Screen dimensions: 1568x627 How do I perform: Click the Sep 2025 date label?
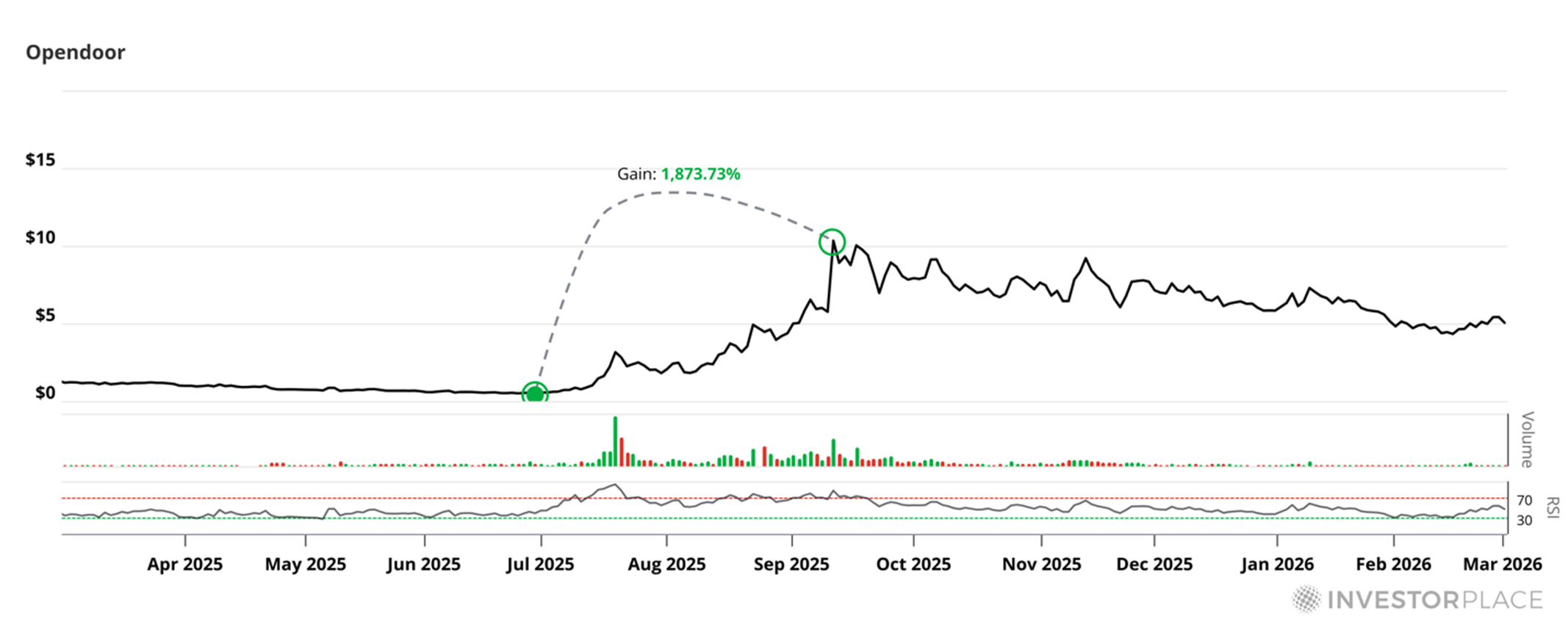(791, 564)
